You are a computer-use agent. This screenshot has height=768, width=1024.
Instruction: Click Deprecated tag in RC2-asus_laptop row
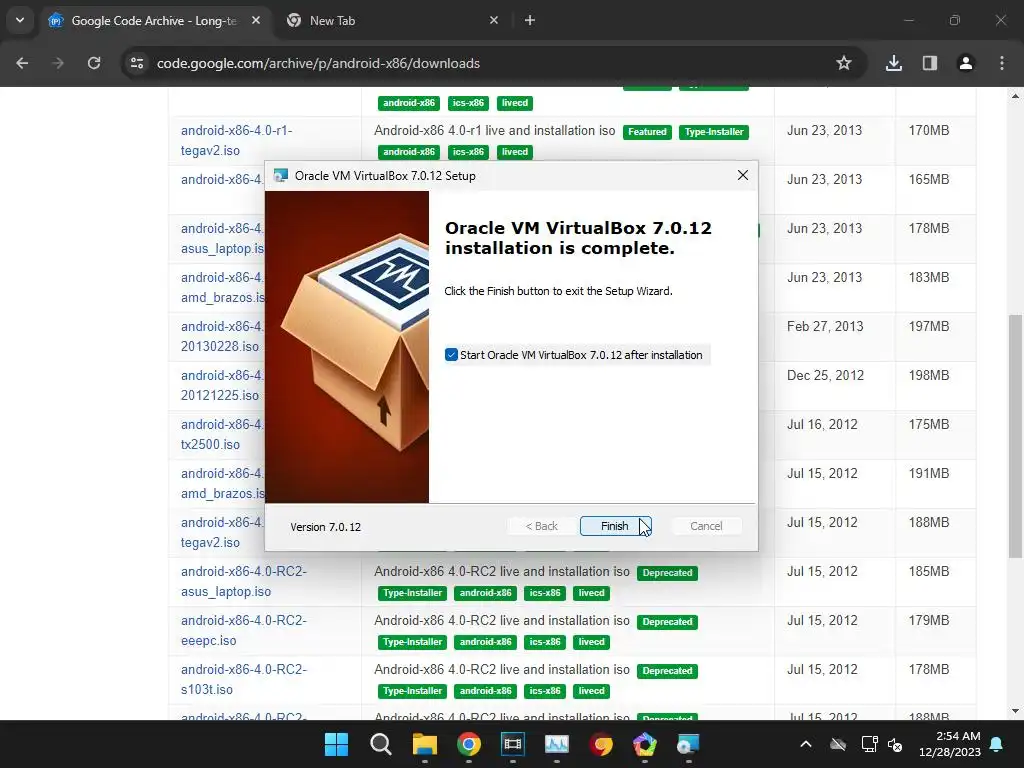tap(667, 573)
